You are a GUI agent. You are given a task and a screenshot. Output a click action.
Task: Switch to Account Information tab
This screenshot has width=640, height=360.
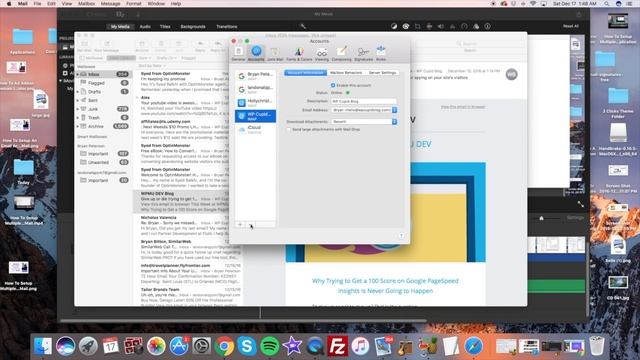305,73
